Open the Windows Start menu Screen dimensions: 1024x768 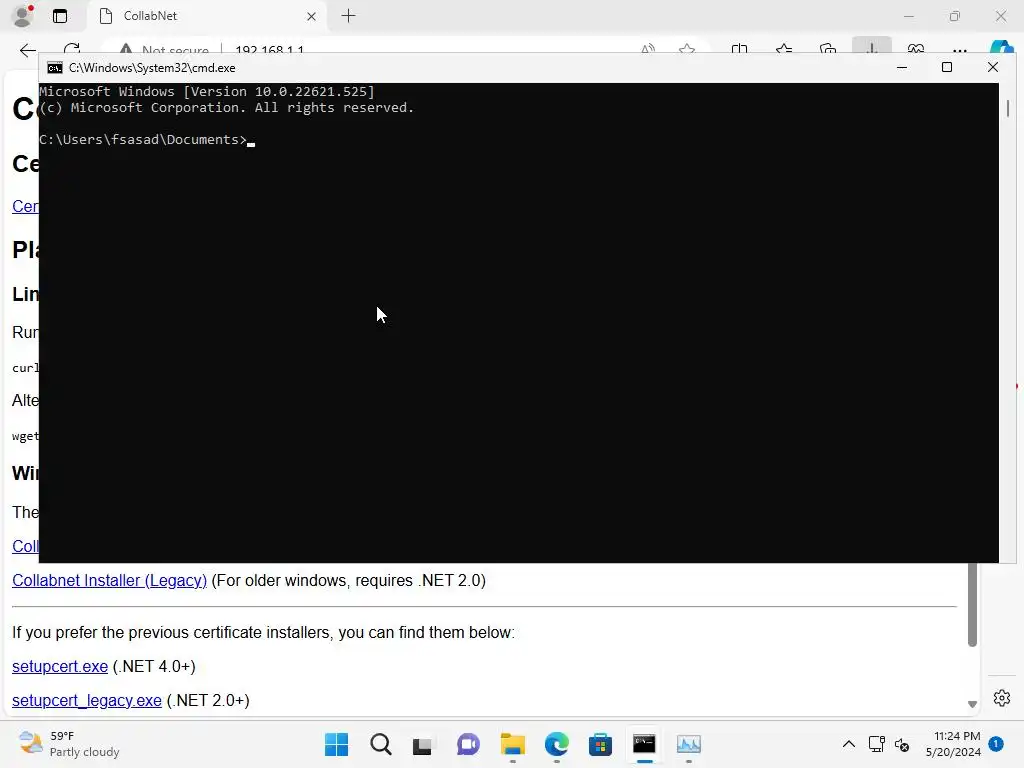[x=336, y=744]
